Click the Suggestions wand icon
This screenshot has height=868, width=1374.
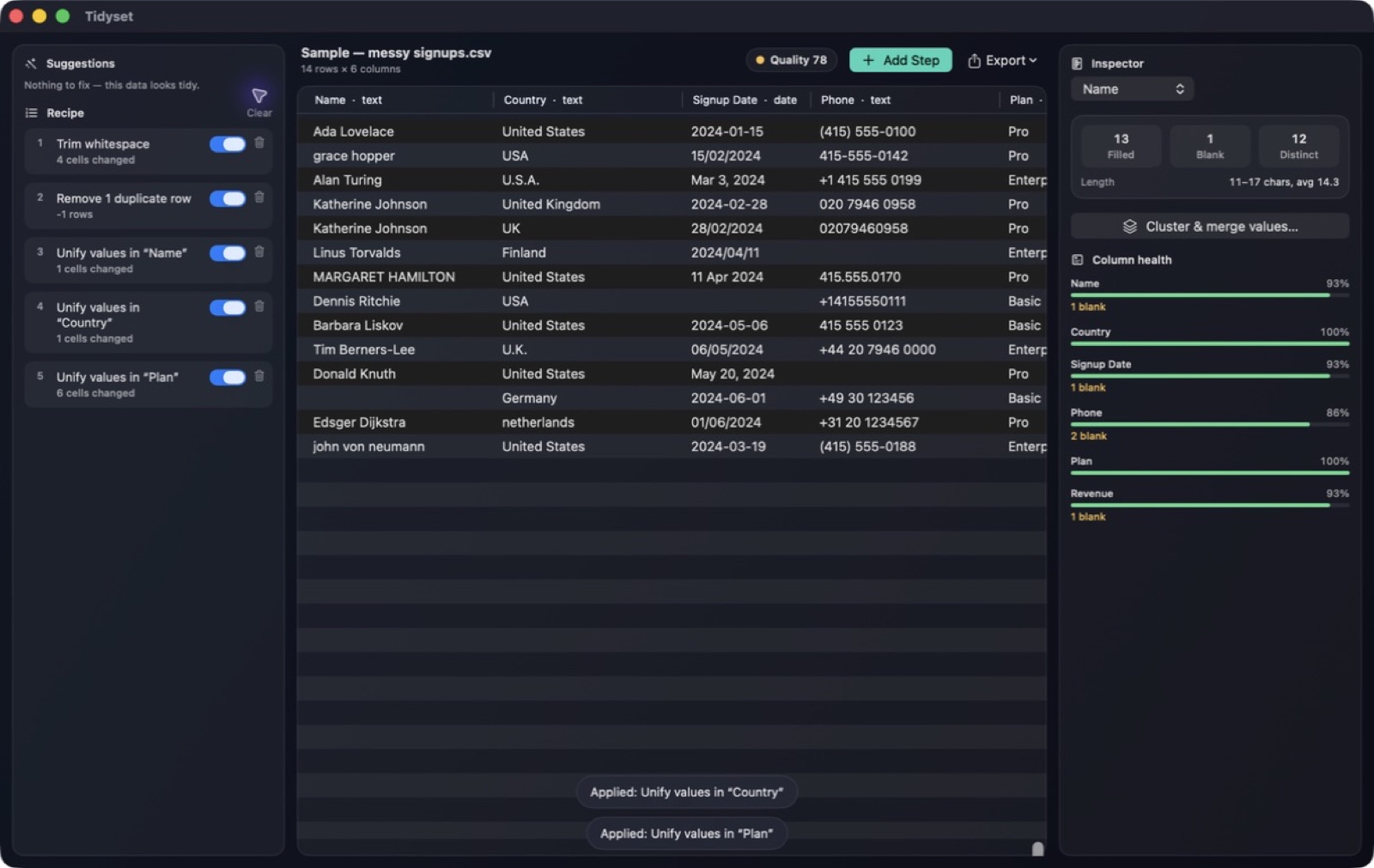[x=31, y=64]
